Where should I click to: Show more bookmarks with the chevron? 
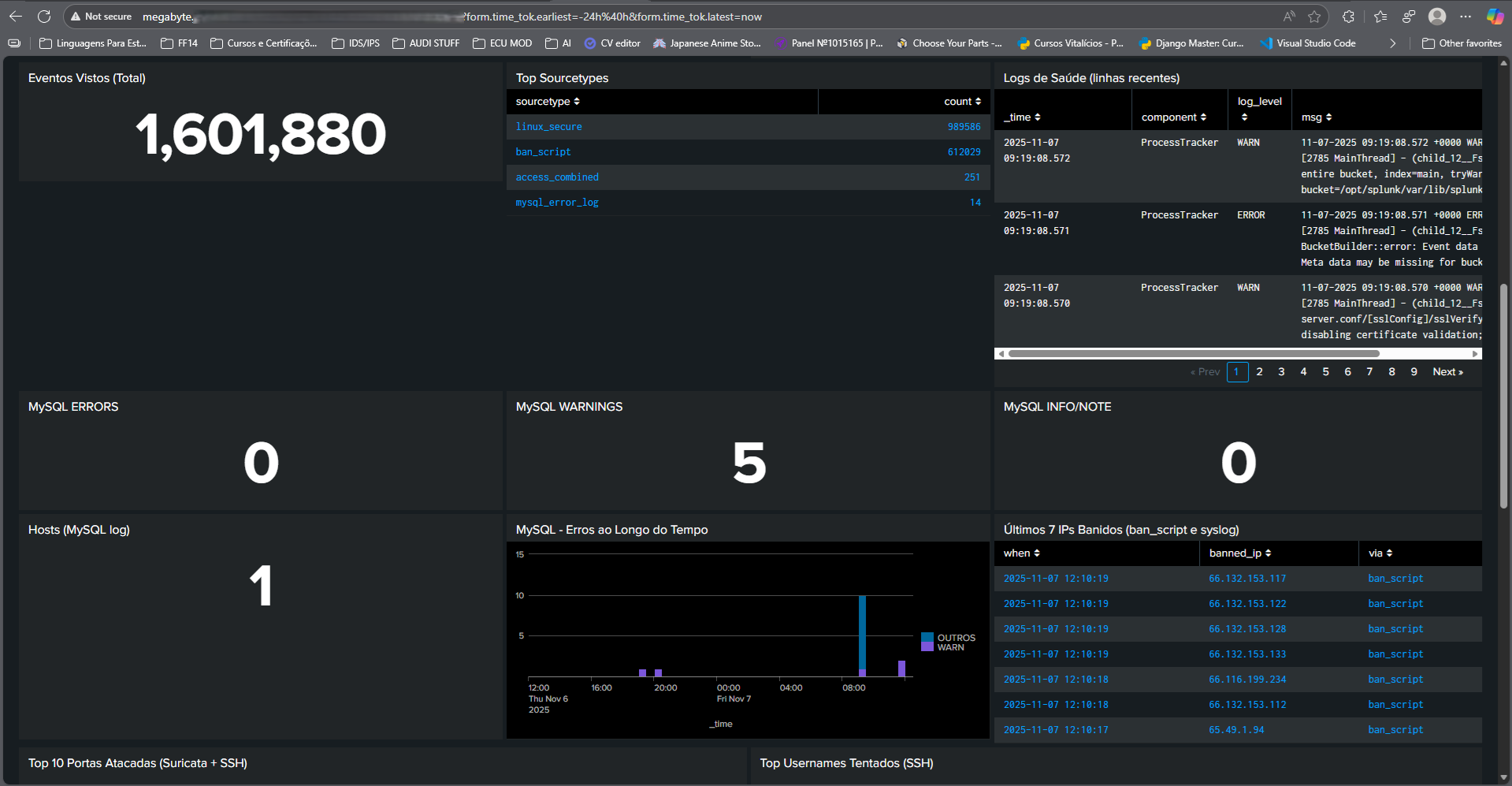(x=1393, y=43)
